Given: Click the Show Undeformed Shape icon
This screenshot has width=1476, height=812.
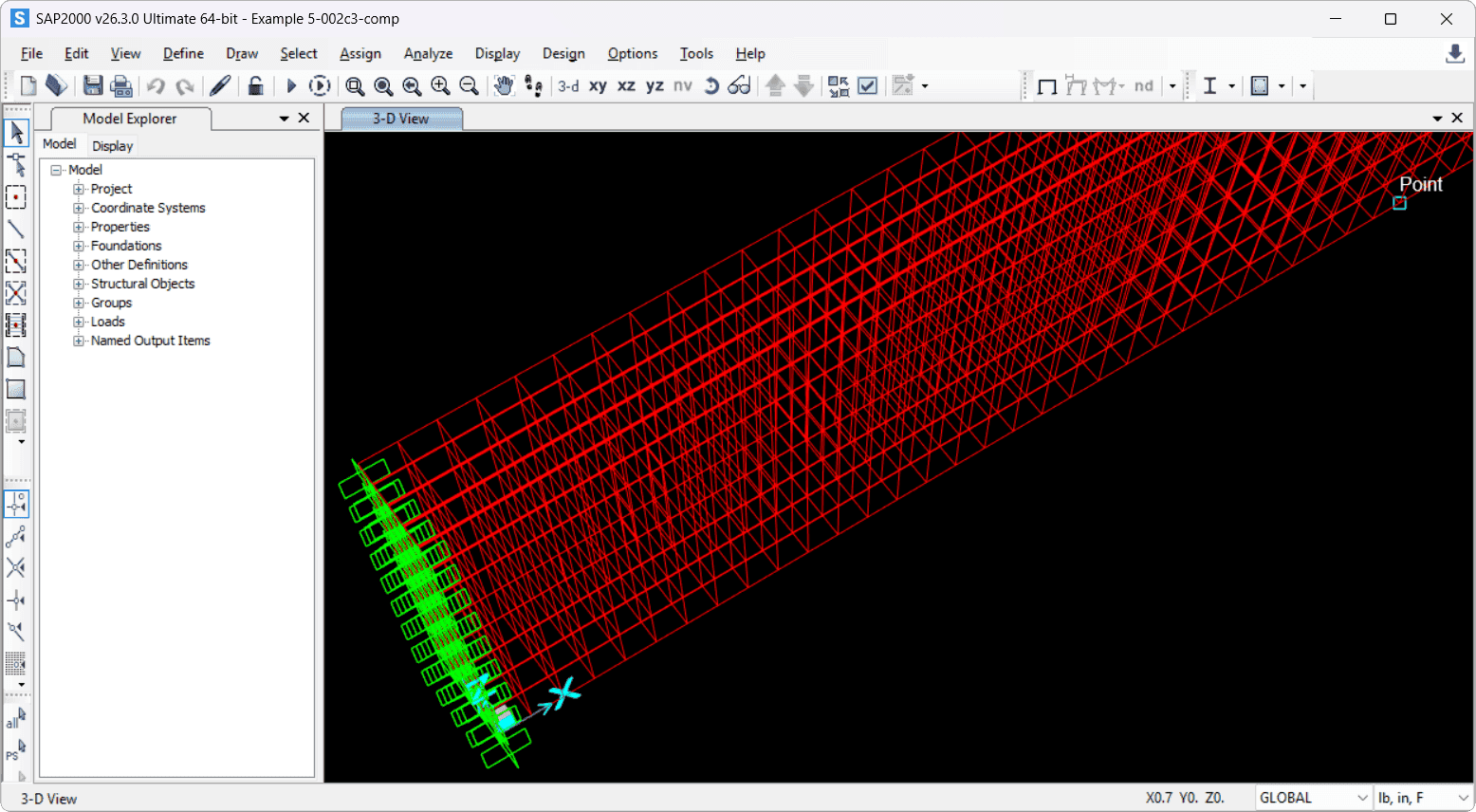Looking at the screenshot, I should pyautogui.click(x=1047, y=86).
